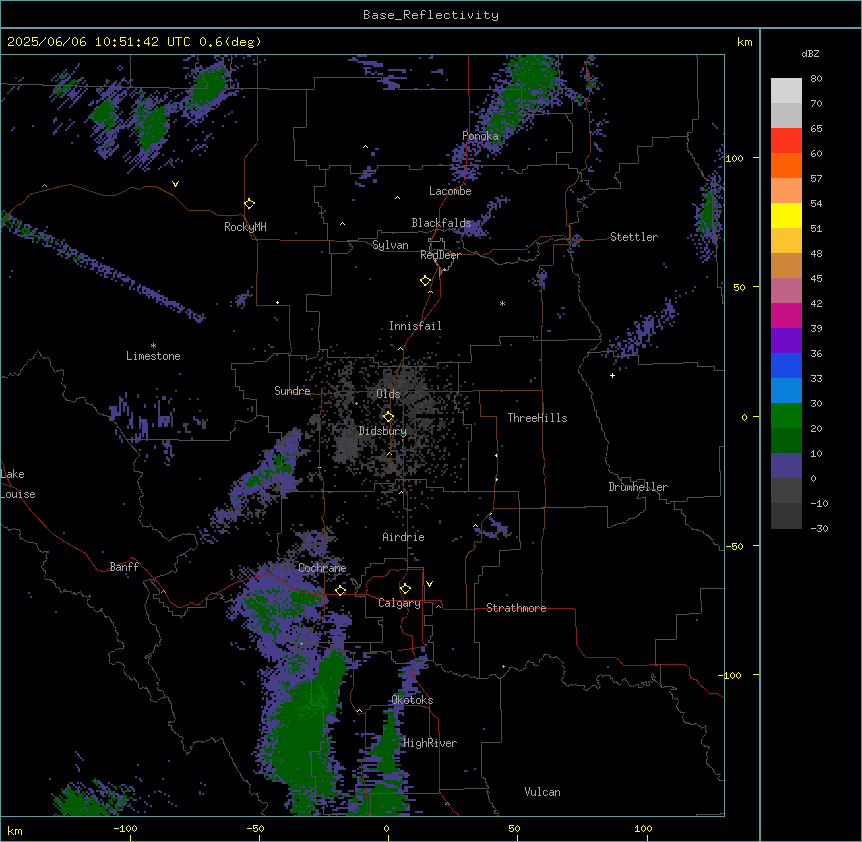Click the yellow diamond between Olds and Didsbury
Image resolution: width=862 pixels, height=842 pixels.
(388, 417)
